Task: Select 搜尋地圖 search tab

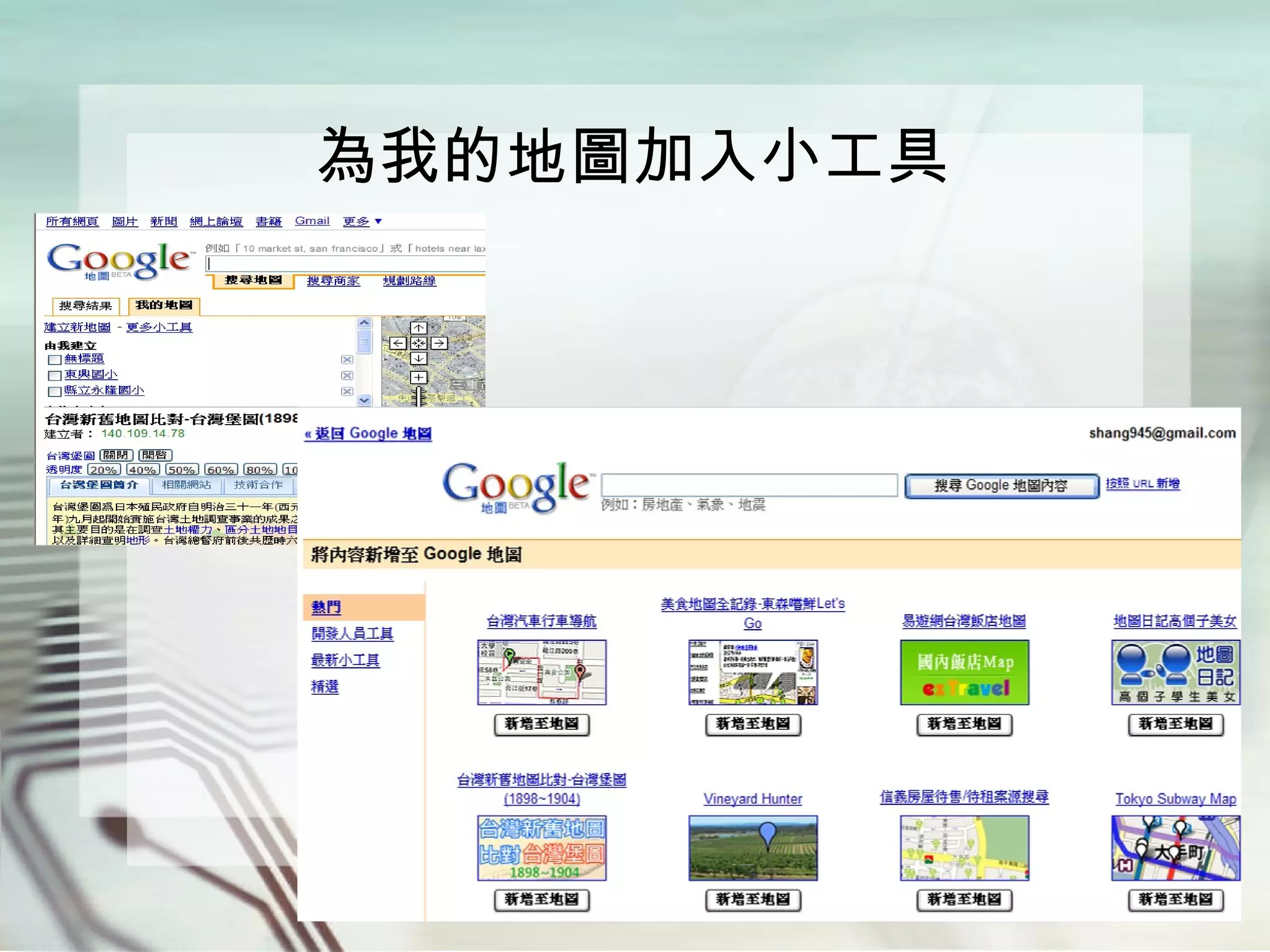Action: pos(253,280)
